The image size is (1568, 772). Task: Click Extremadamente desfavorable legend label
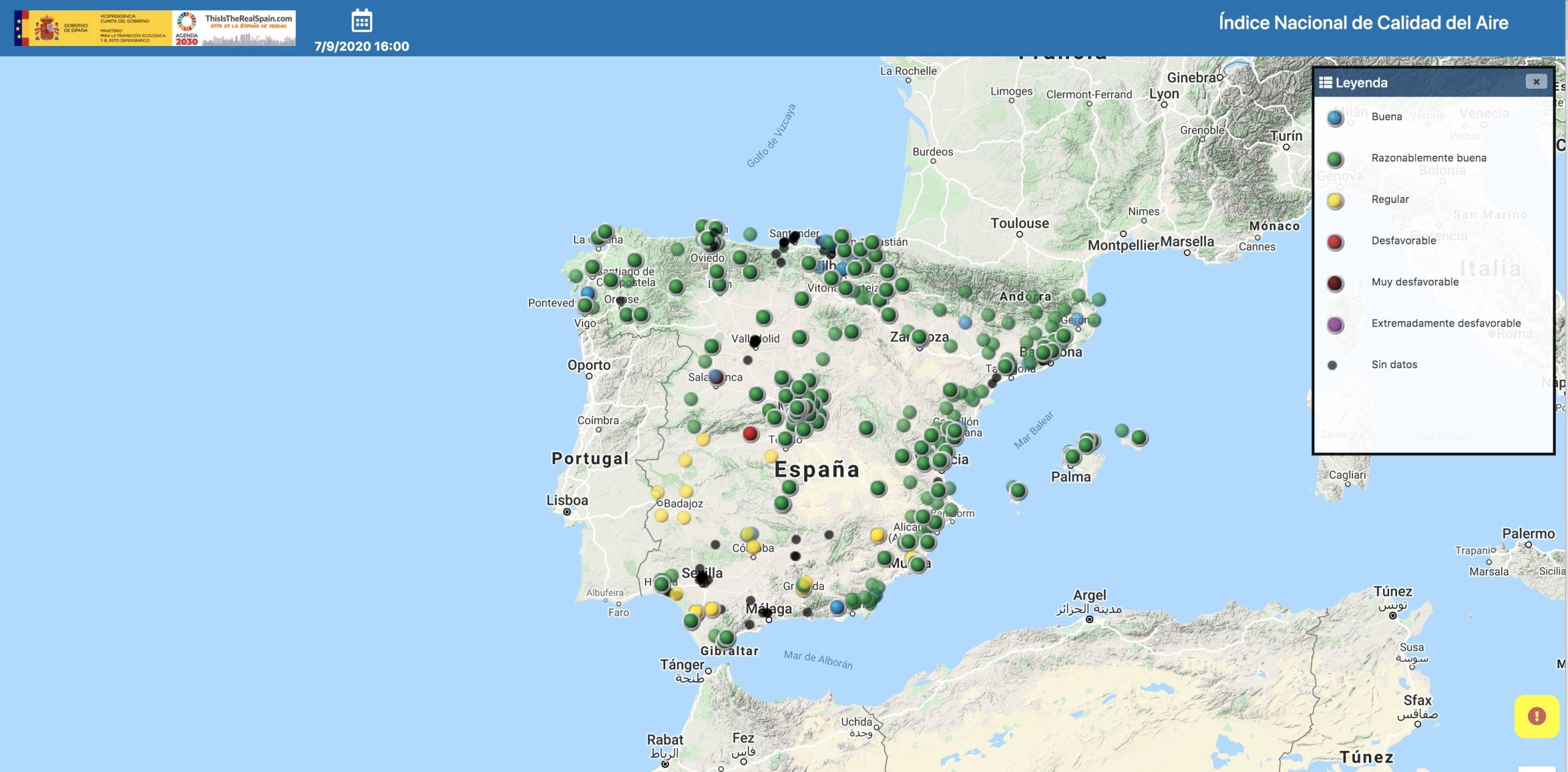1445,324
